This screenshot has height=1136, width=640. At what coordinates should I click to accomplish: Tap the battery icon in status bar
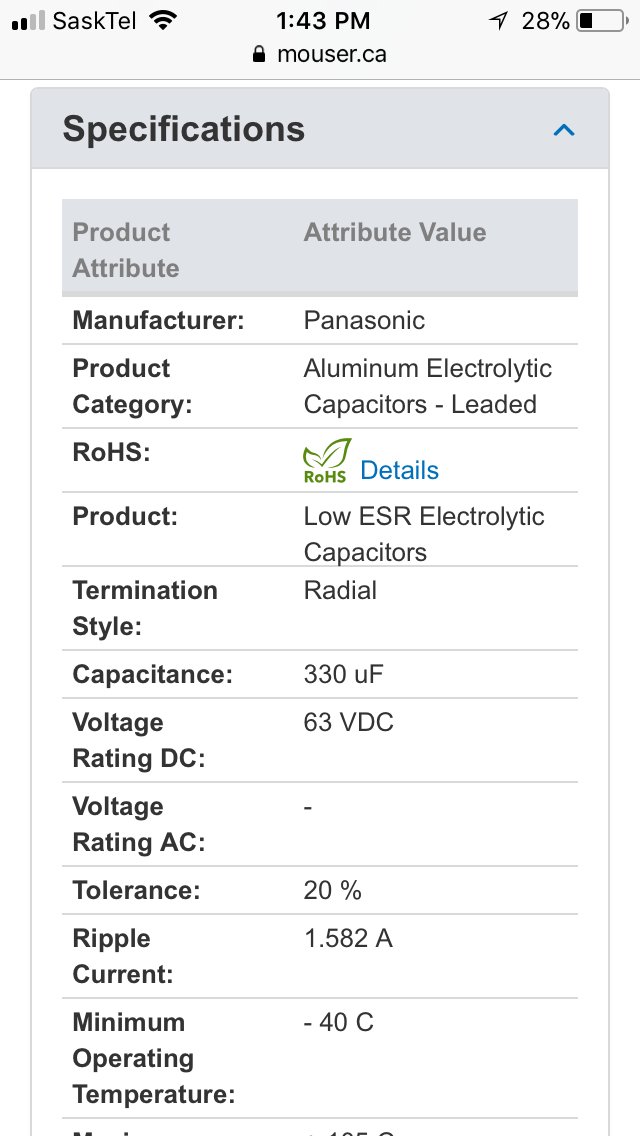[602, 21]
